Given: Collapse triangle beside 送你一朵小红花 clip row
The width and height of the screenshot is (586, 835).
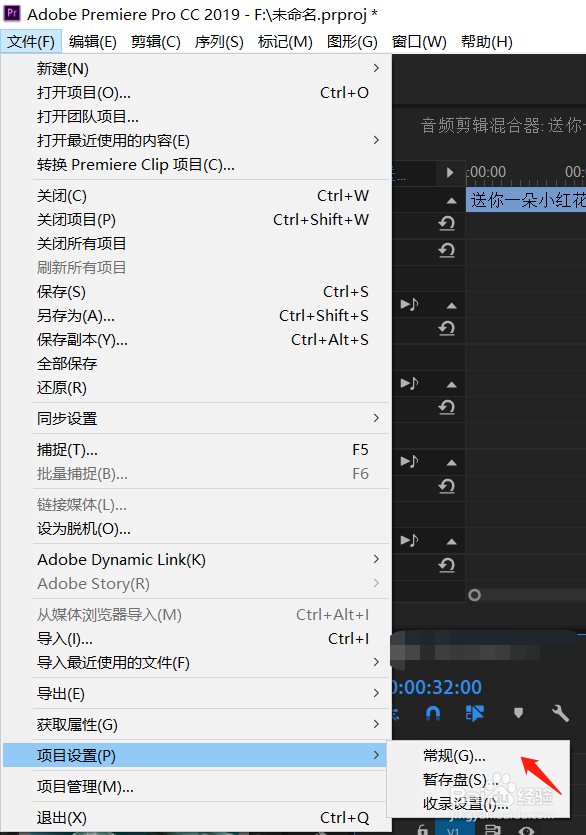Looking at the screenshot, I should [452, 201].
